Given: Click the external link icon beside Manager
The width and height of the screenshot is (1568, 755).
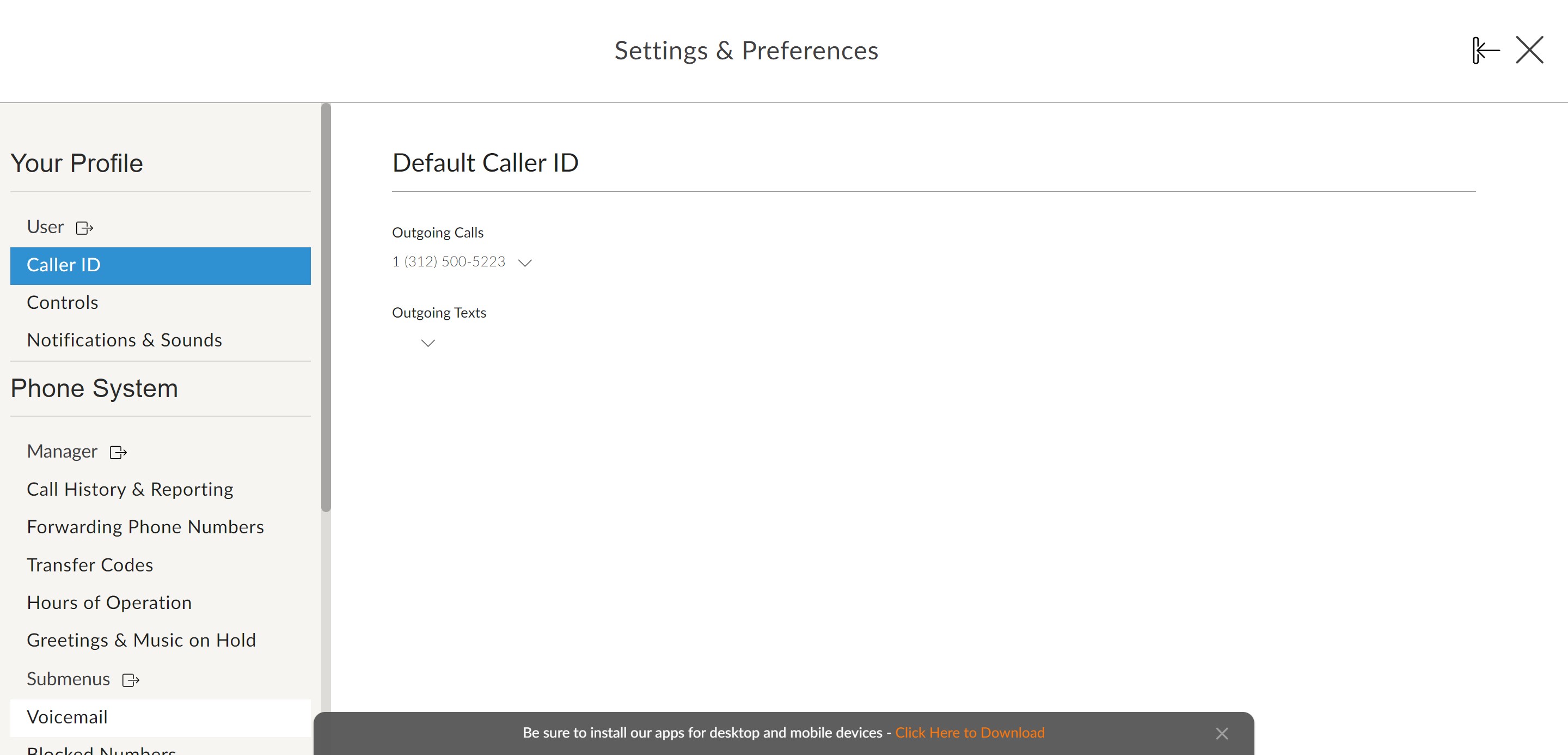Looking at the screenshot, I should pos(118,452).
